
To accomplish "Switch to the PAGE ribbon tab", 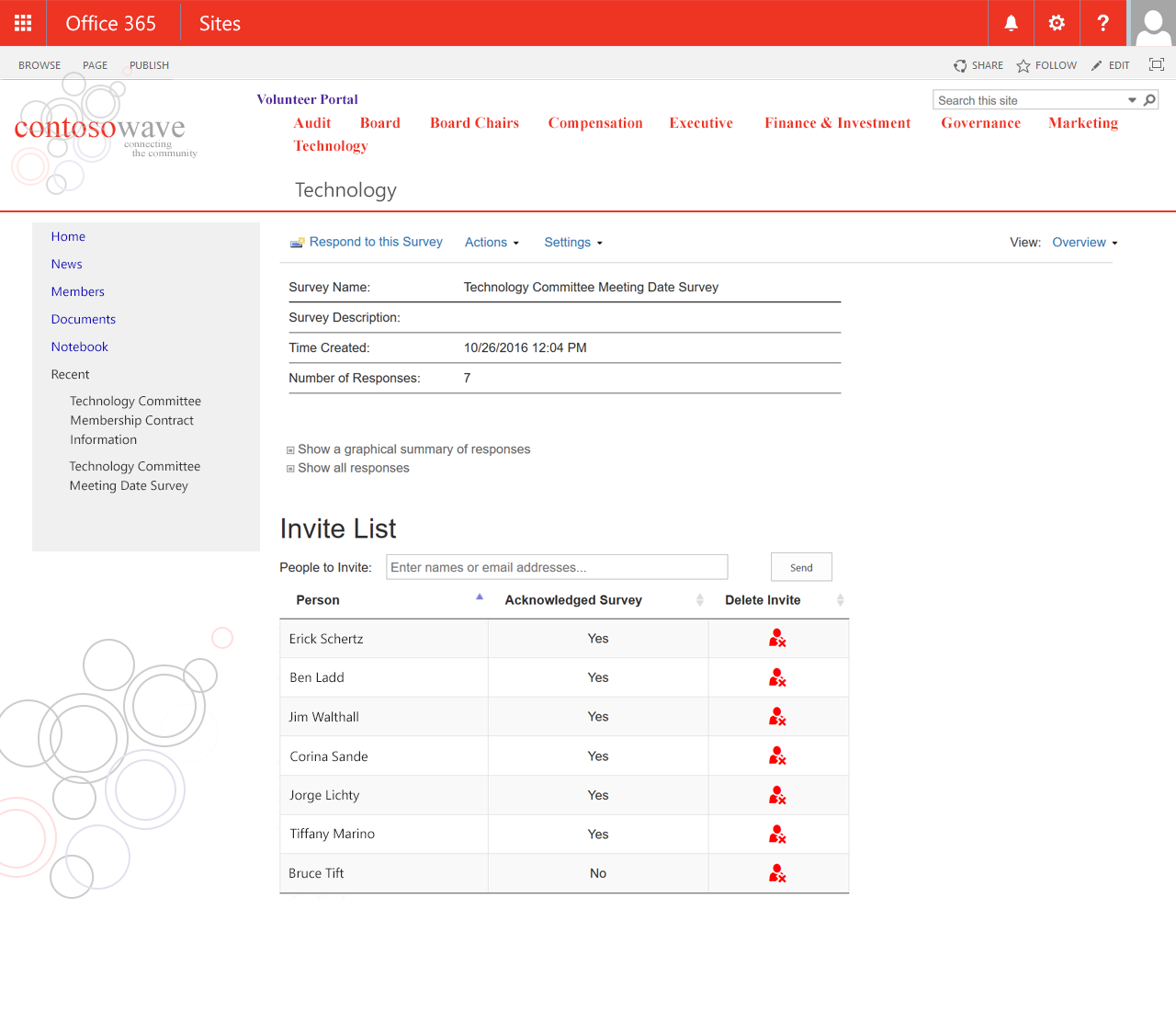I will pos(95,65).
